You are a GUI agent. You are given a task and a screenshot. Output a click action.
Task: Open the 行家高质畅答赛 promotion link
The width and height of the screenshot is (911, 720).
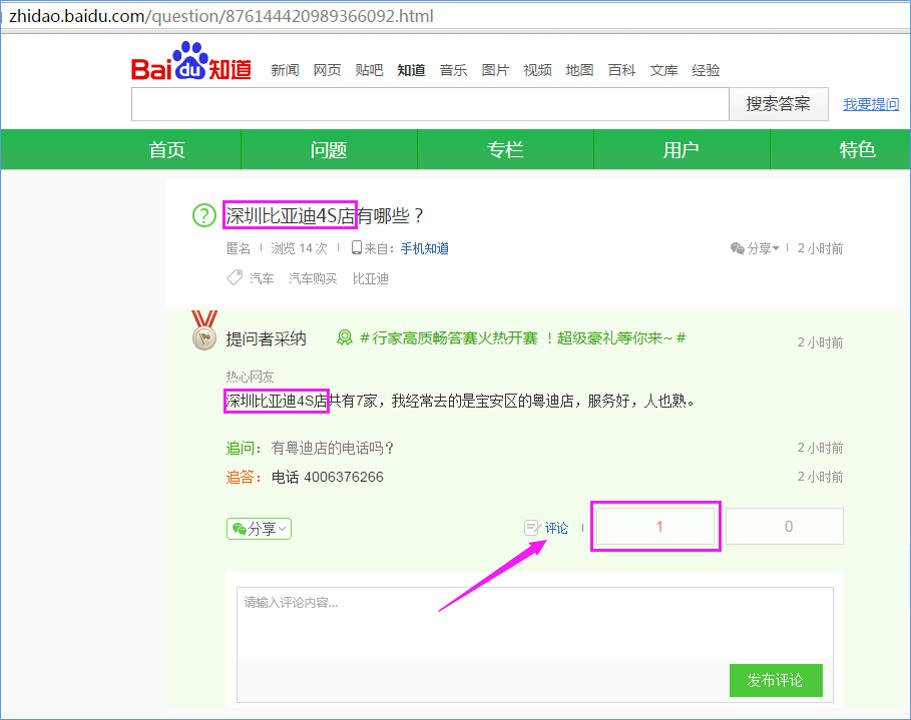pyautogui.click(x=523, y=338)
